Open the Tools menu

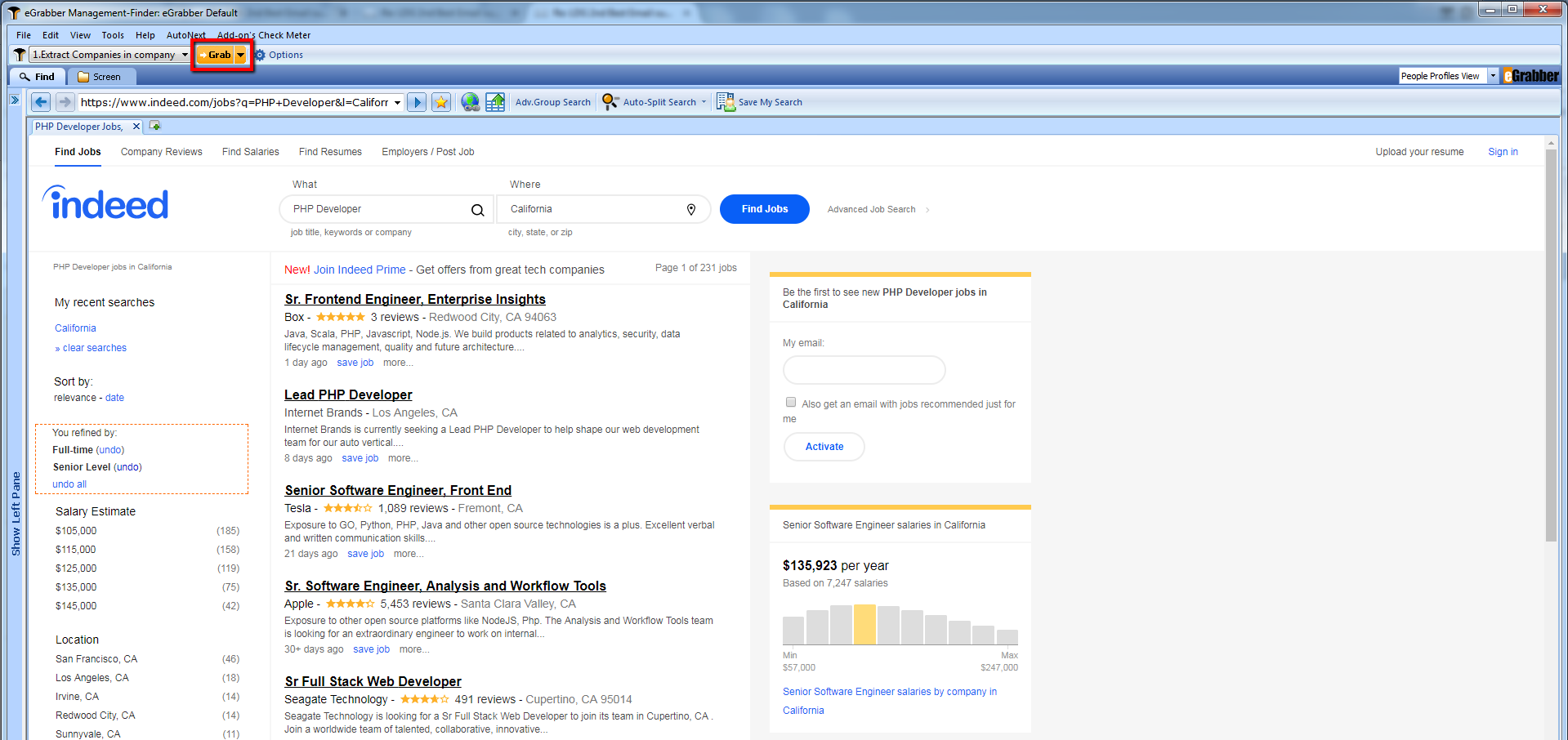coord(113,35)
